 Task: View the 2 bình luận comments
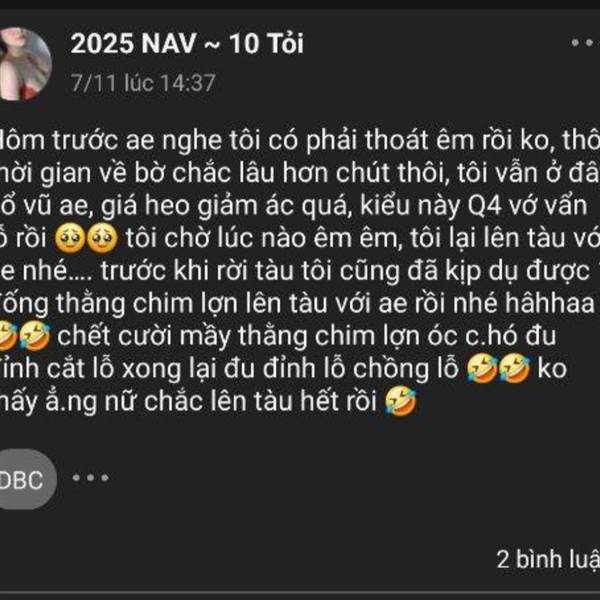pyautogui.click(x=548, y=559)
